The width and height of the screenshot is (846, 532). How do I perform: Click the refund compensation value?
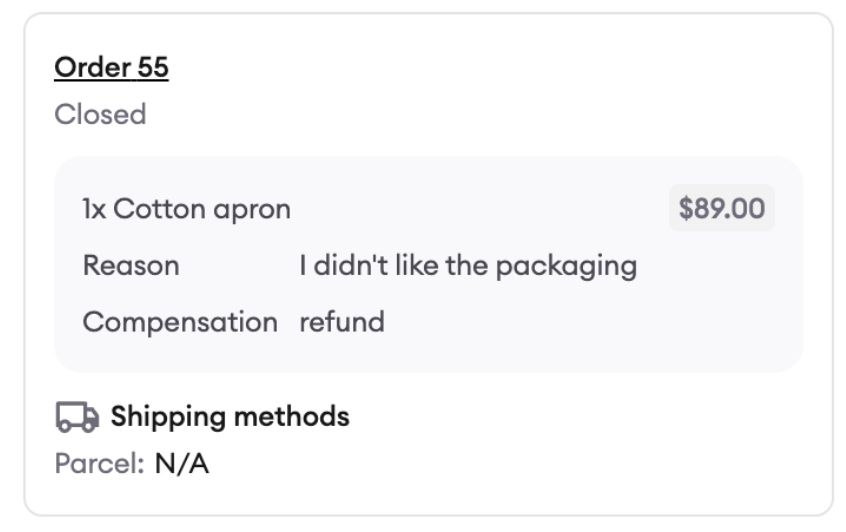342,322
